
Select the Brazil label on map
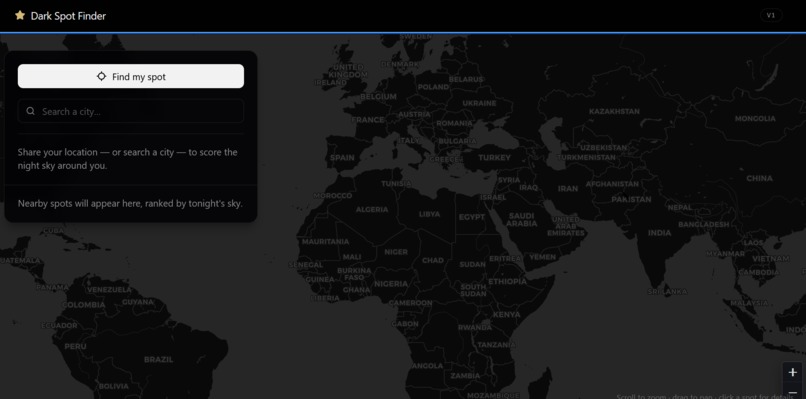click(158, 359)
